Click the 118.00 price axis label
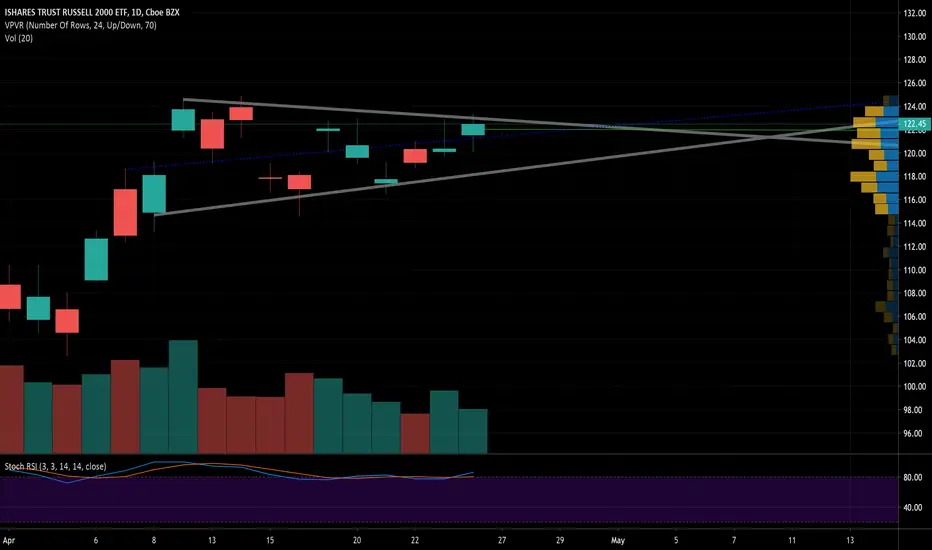Screen dimensions: 932x550 914,177
